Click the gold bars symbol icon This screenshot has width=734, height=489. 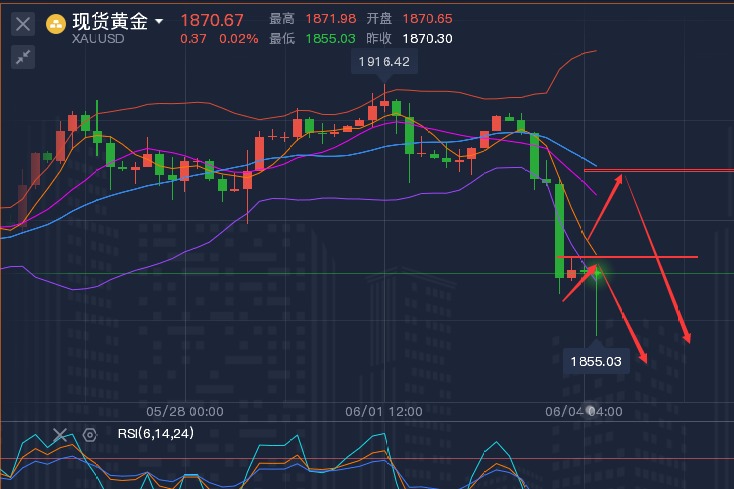57,22
